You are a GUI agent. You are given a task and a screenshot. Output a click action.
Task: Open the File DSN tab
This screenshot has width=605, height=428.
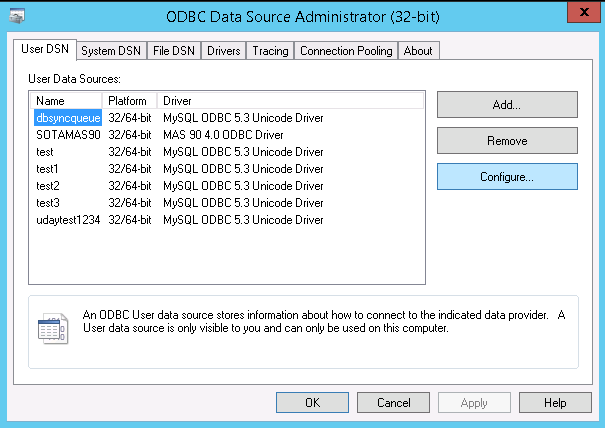click(x=174, y=51)
